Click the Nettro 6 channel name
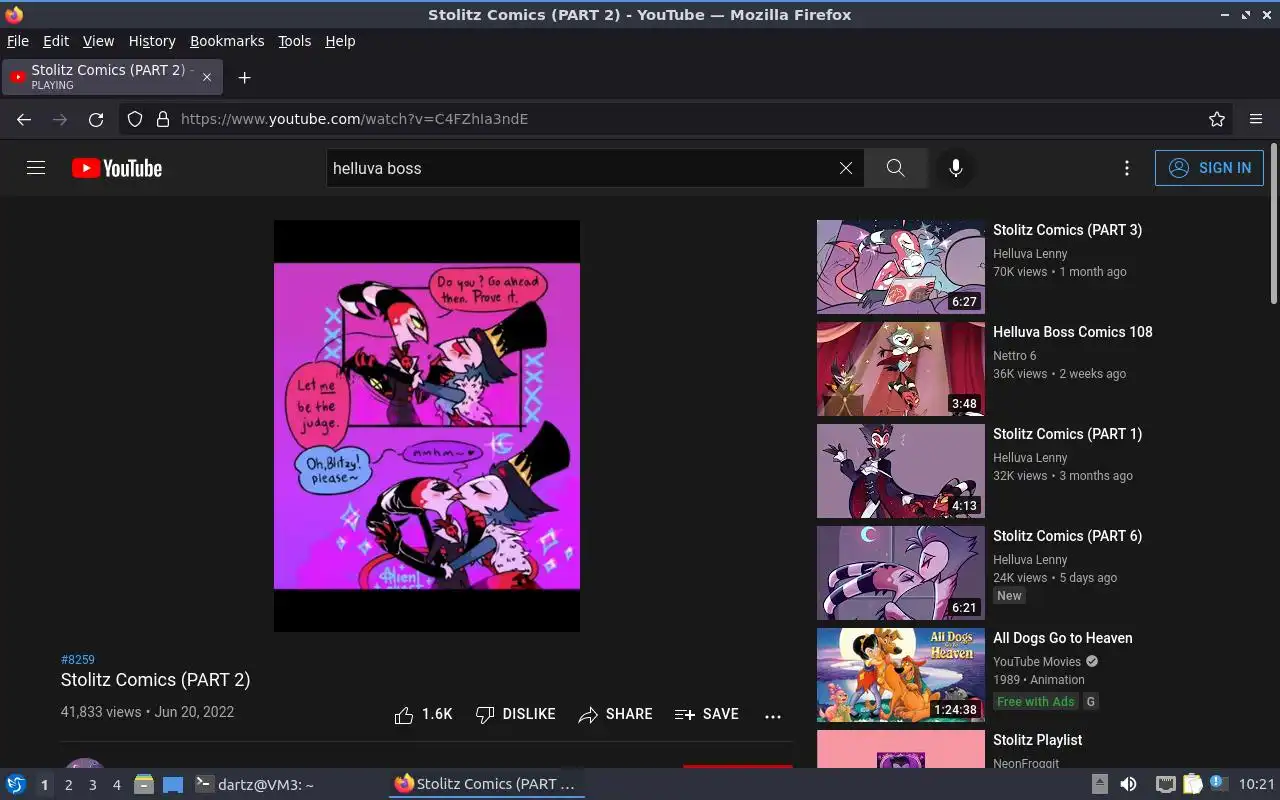This screenshot has width=1280, height=800. click(x=1014, y=356)
